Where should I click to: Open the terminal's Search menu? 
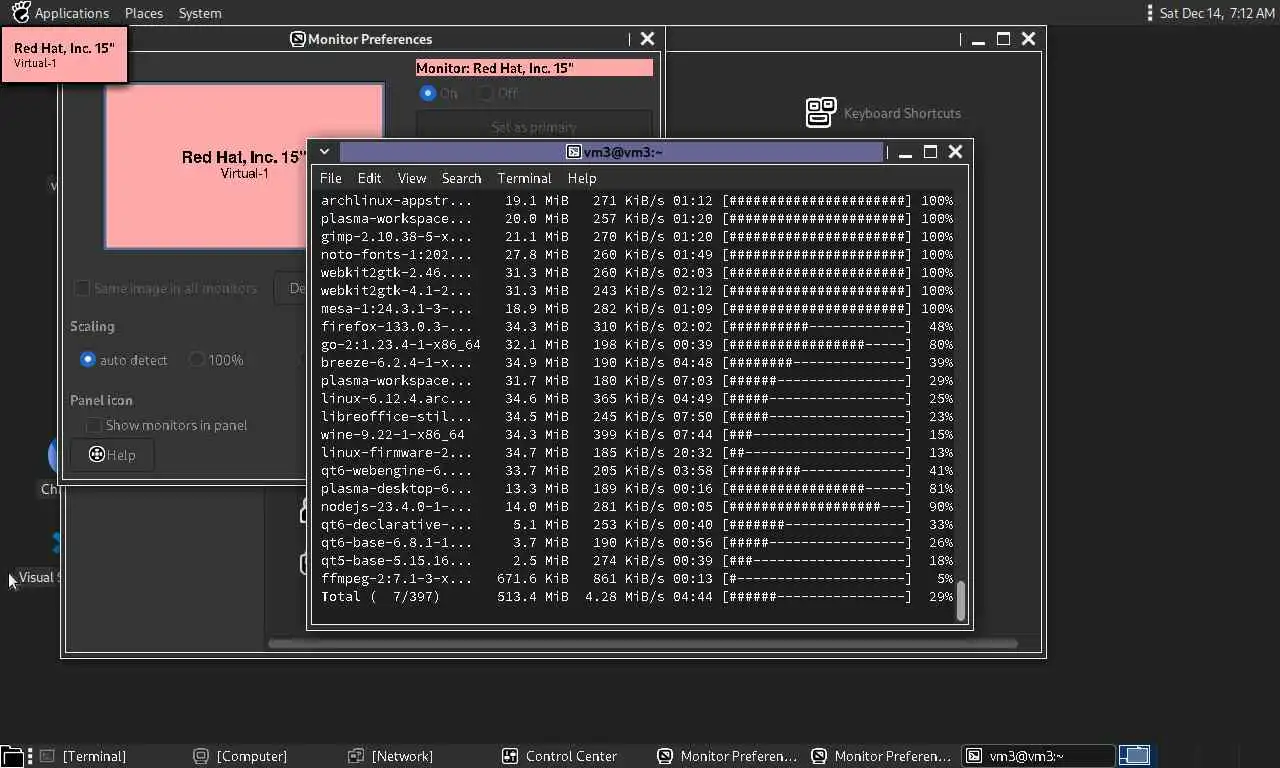pos(461,178)
